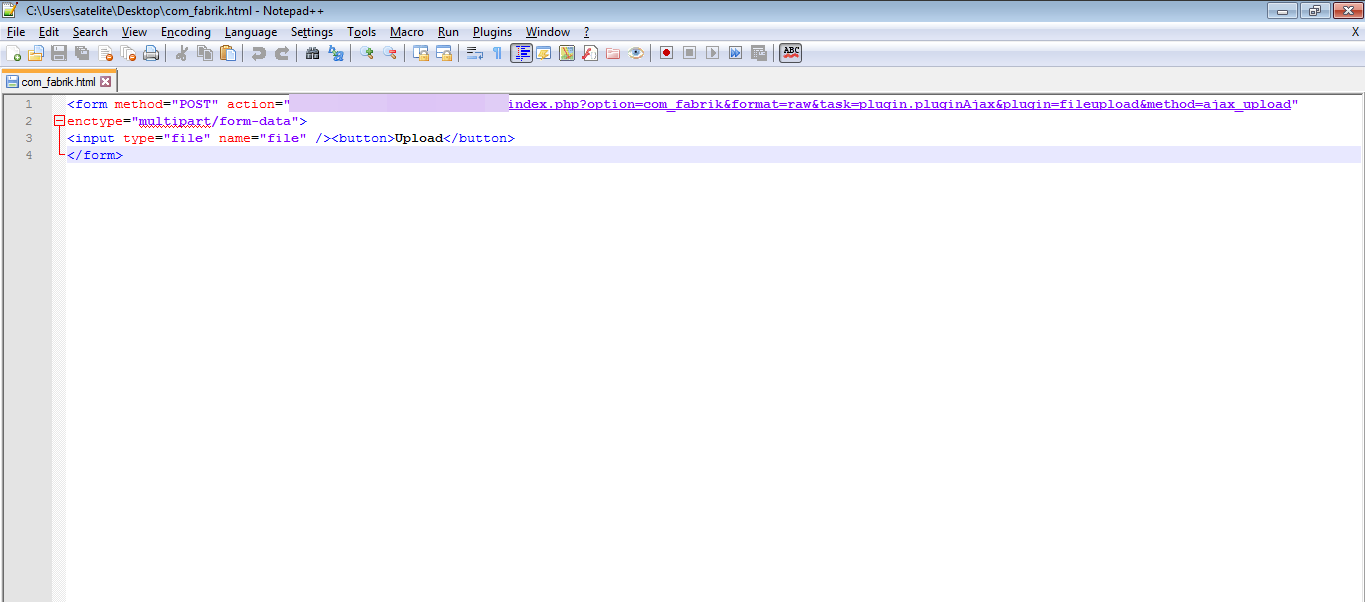This screenshot has width=1365, height=602.
Task: Close the com_fabrik.html tab
Action: 106,80
